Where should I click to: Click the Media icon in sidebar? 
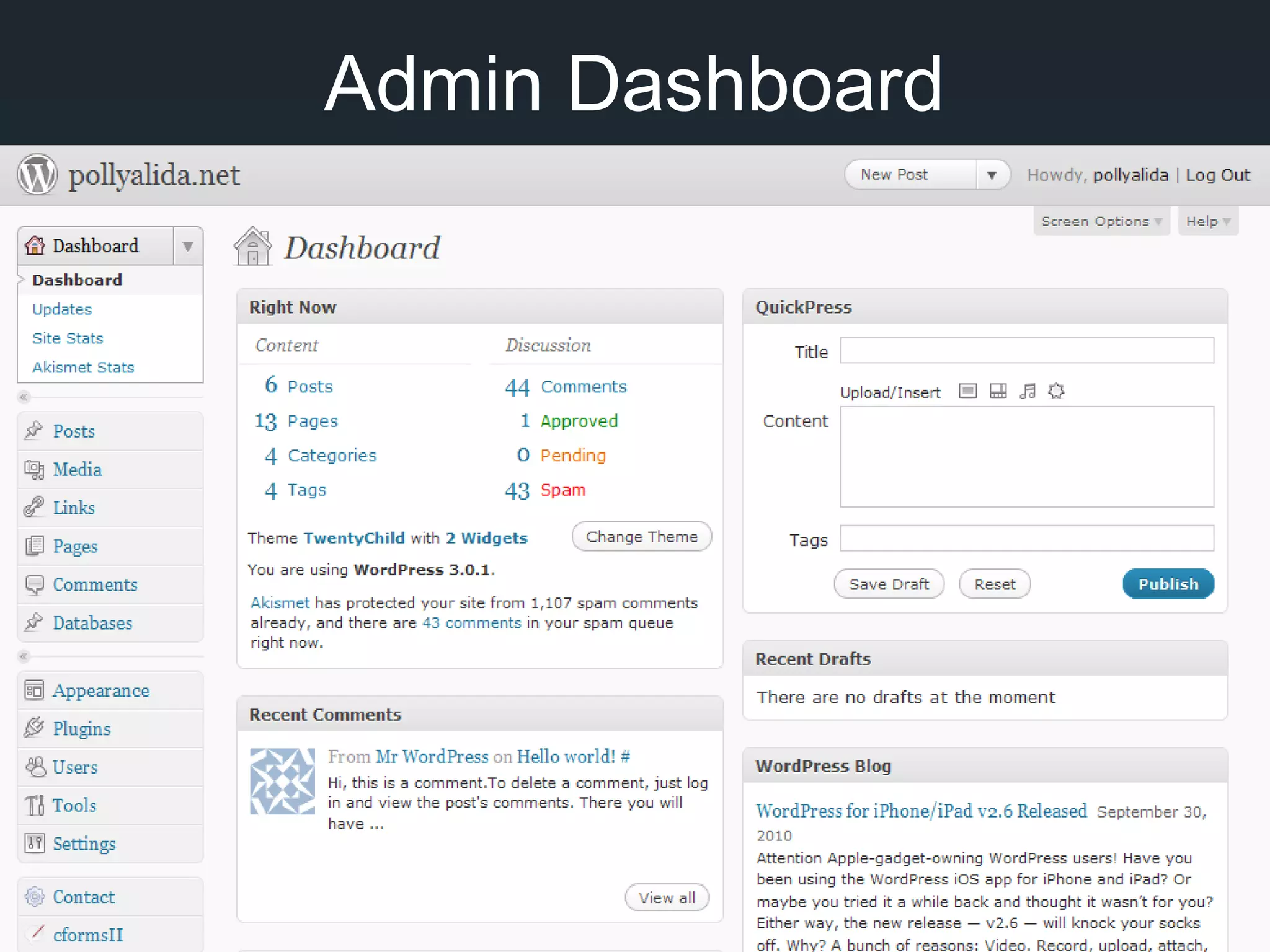(x=34, y=469)
